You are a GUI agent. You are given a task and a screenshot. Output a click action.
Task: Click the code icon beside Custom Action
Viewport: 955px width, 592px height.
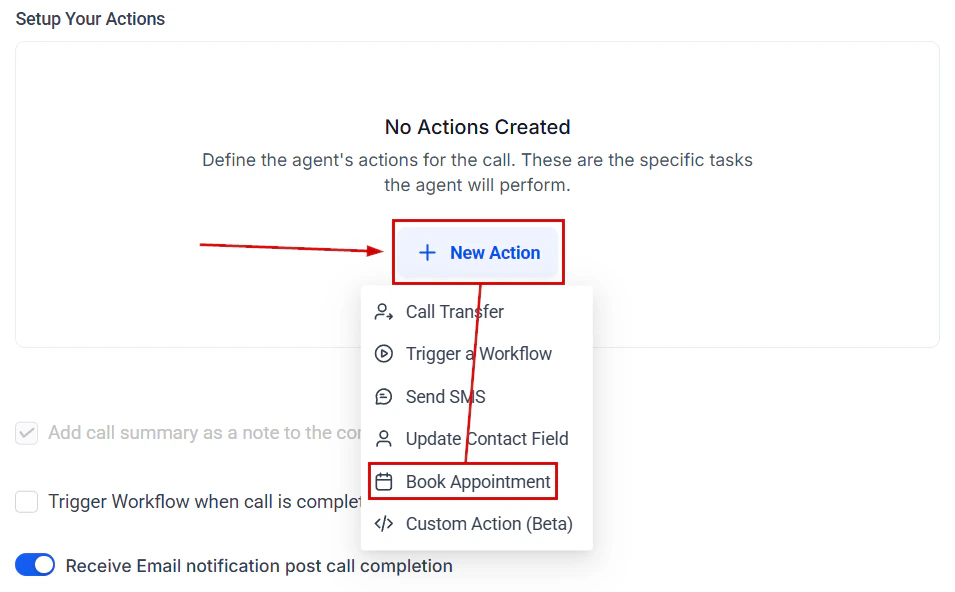coord(383,523)
